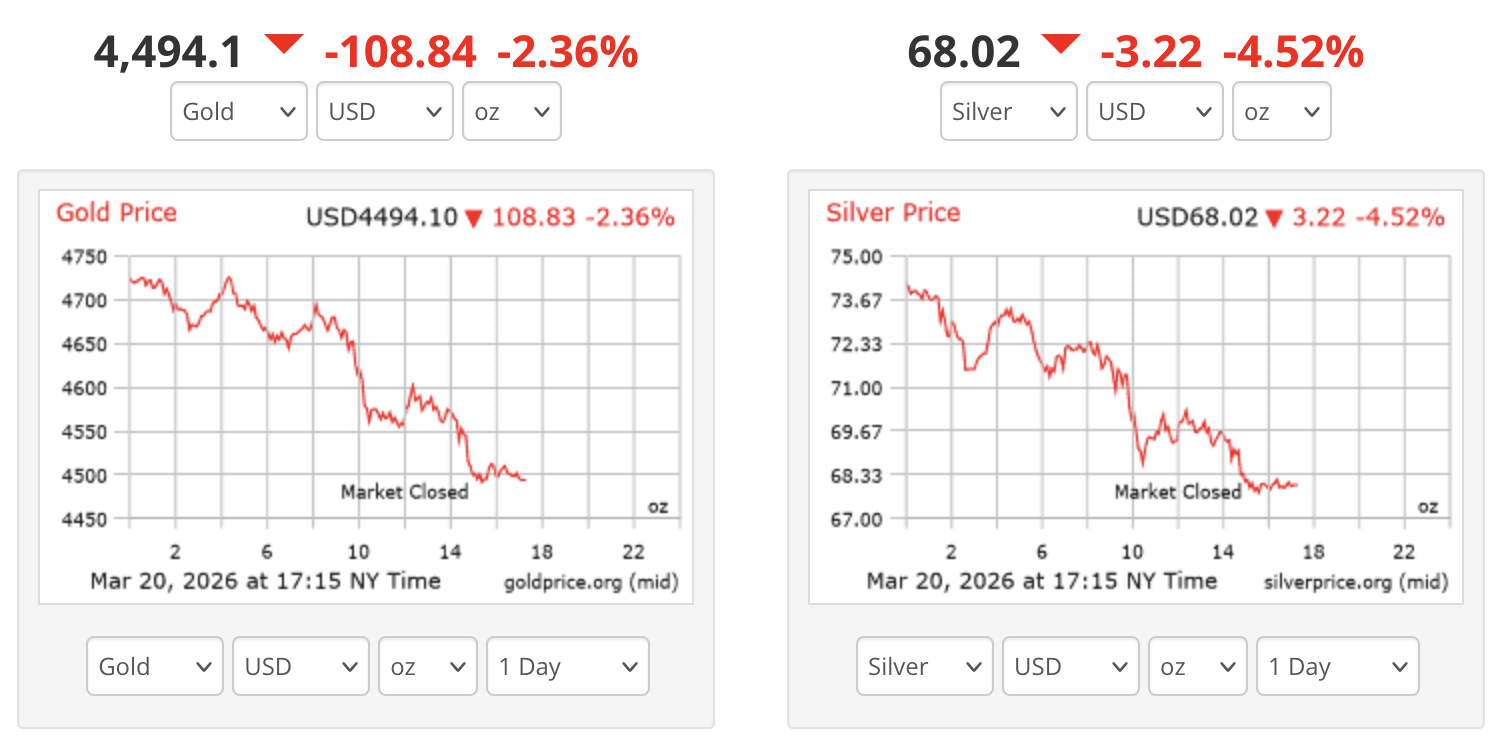Open the Gold metal dropdown above the gold chart
The height and width of the screenshot is (746, 1504).
[x=239, y=111]
